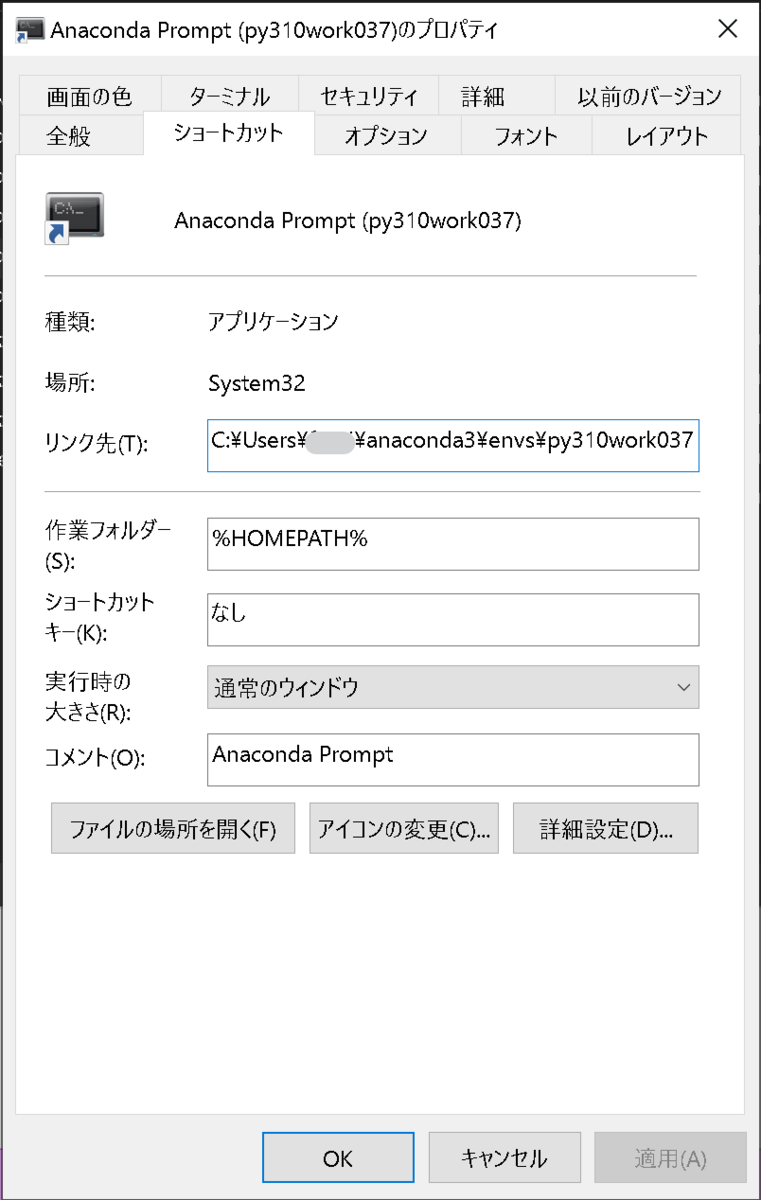This screenshot has height=1200, width=761.
Task: Click the アプリケーション type text
Action: tap(273, 321)
